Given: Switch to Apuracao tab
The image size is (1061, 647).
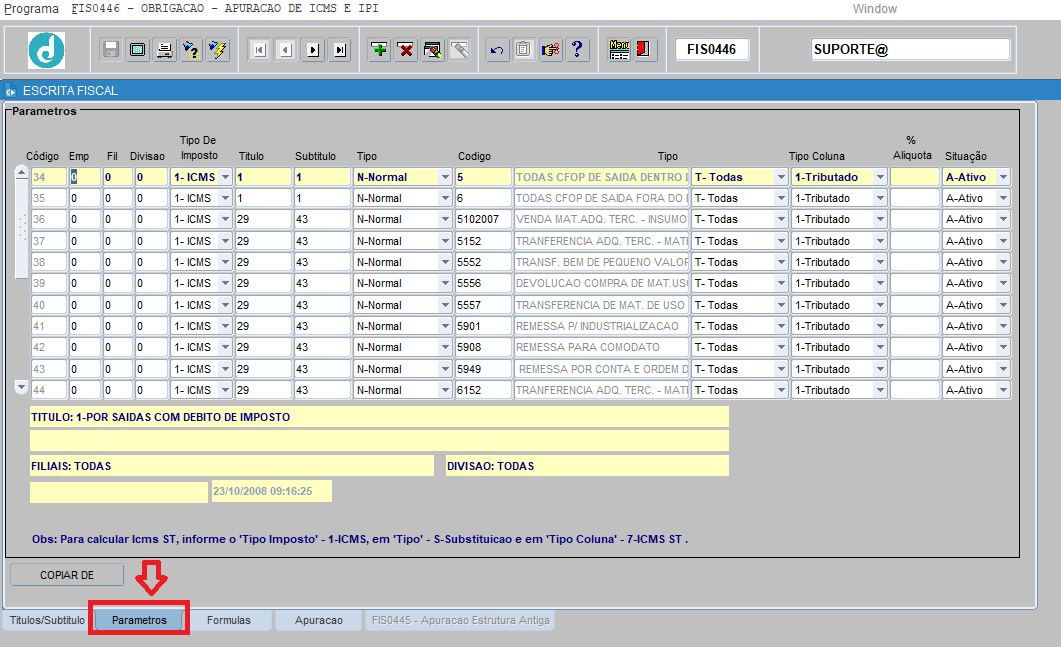Looking at the screenshot, I should pyautogui.click(x=319, y=620).
